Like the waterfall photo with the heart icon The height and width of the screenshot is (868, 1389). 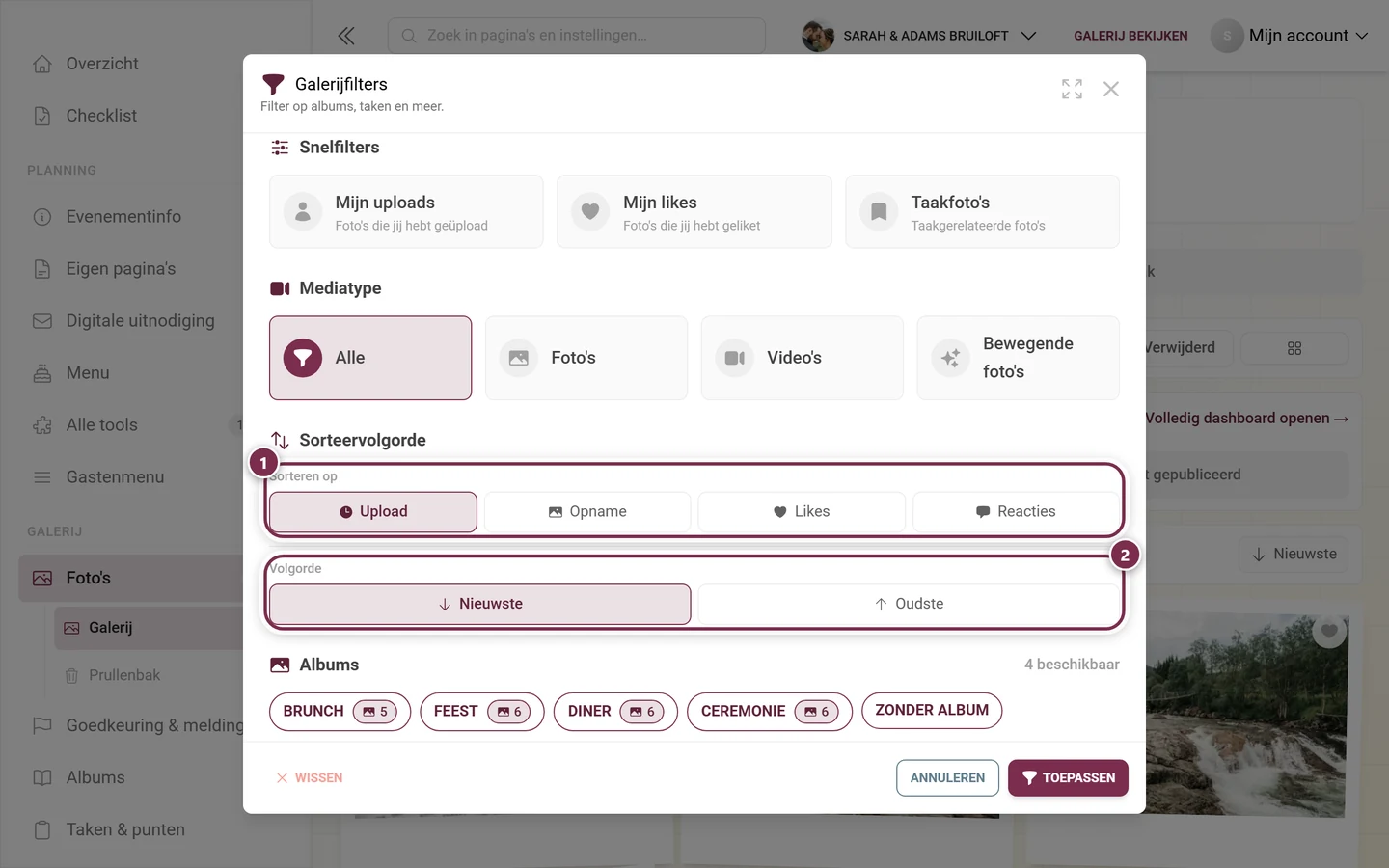pyautogui.click(x=1329, y=632)
